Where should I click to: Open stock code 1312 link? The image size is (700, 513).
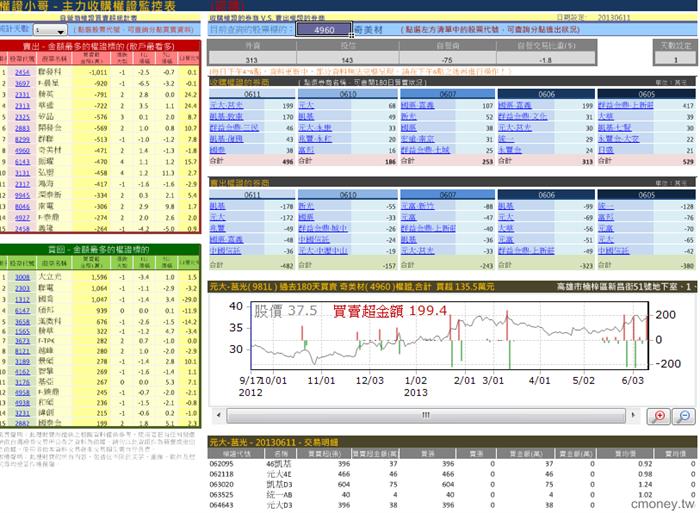(x=22, y=300)
